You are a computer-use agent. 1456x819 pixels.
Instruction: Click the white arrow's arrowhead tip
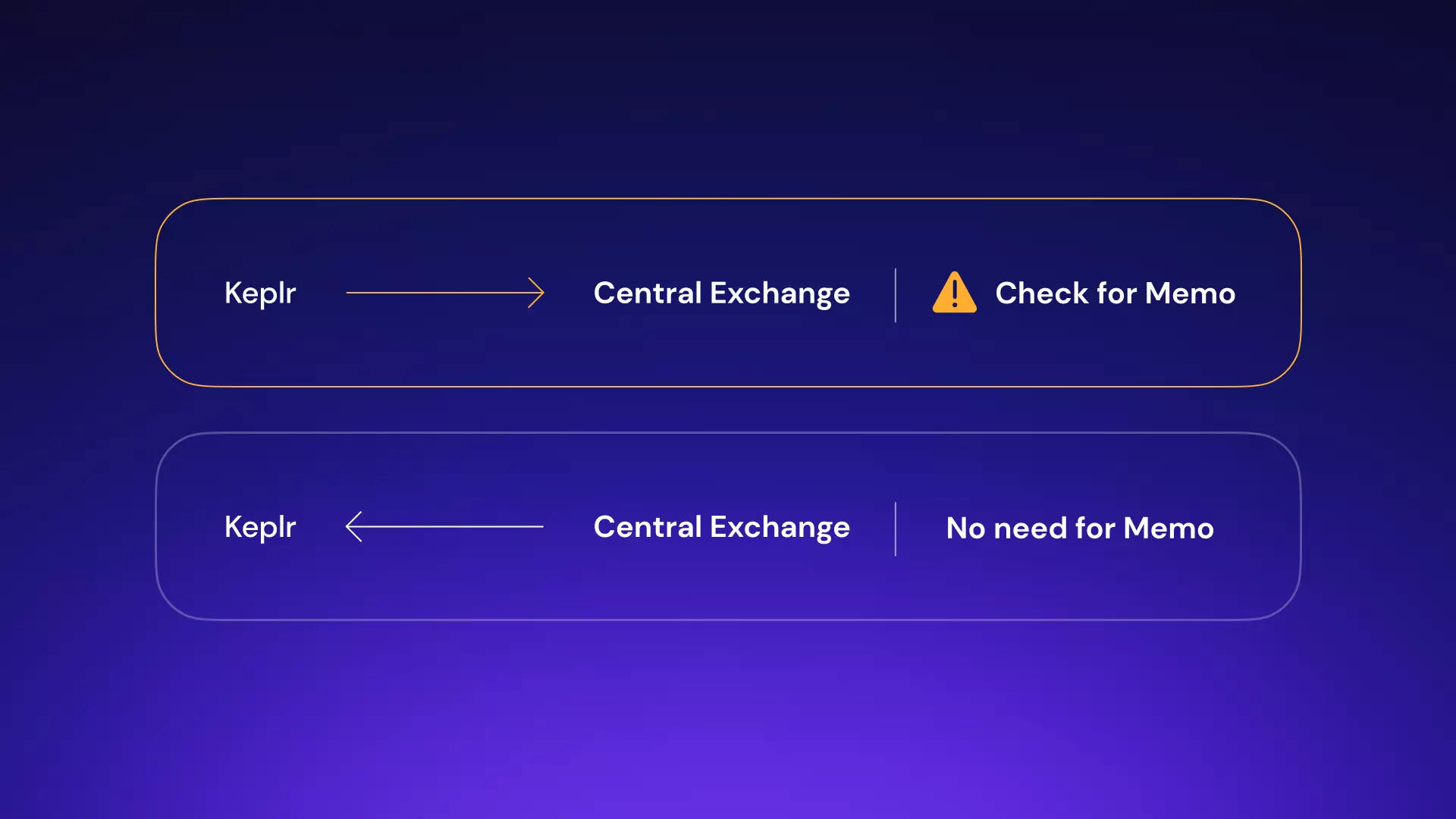(349, 526)
